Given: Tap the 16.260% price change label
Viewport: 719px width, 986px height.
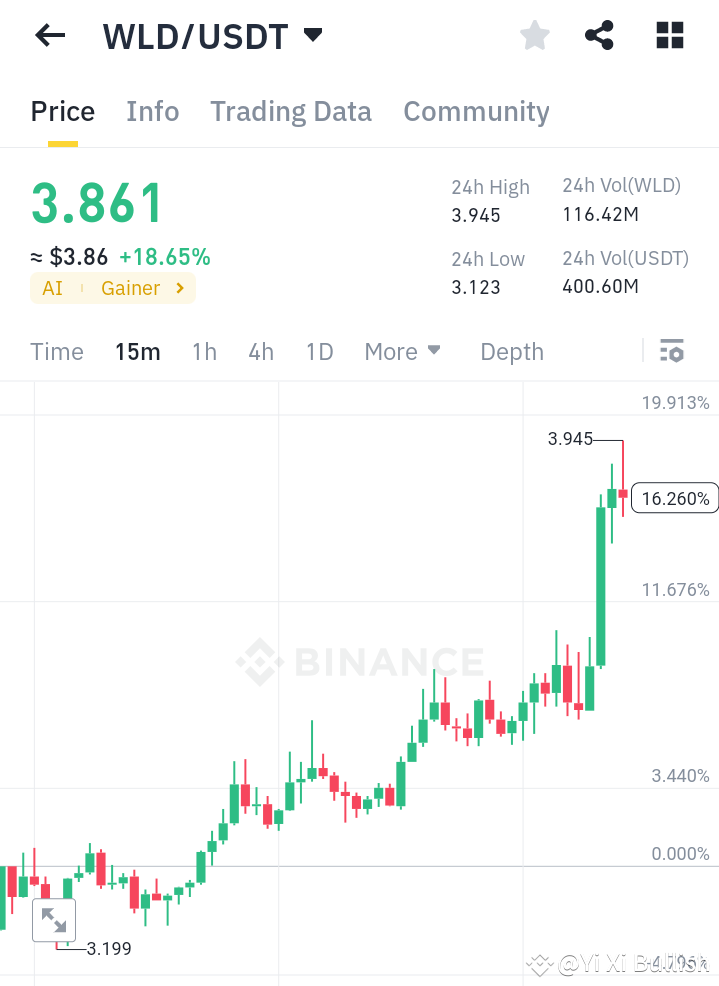Looking at the screenshot, I should coord(674,497).
